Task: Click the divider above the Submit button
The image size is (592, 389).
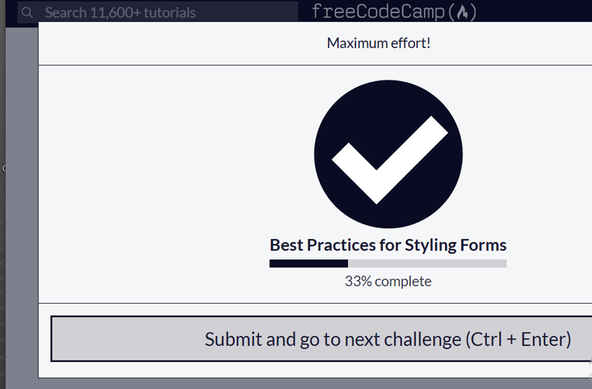Action: click(315, 303)
